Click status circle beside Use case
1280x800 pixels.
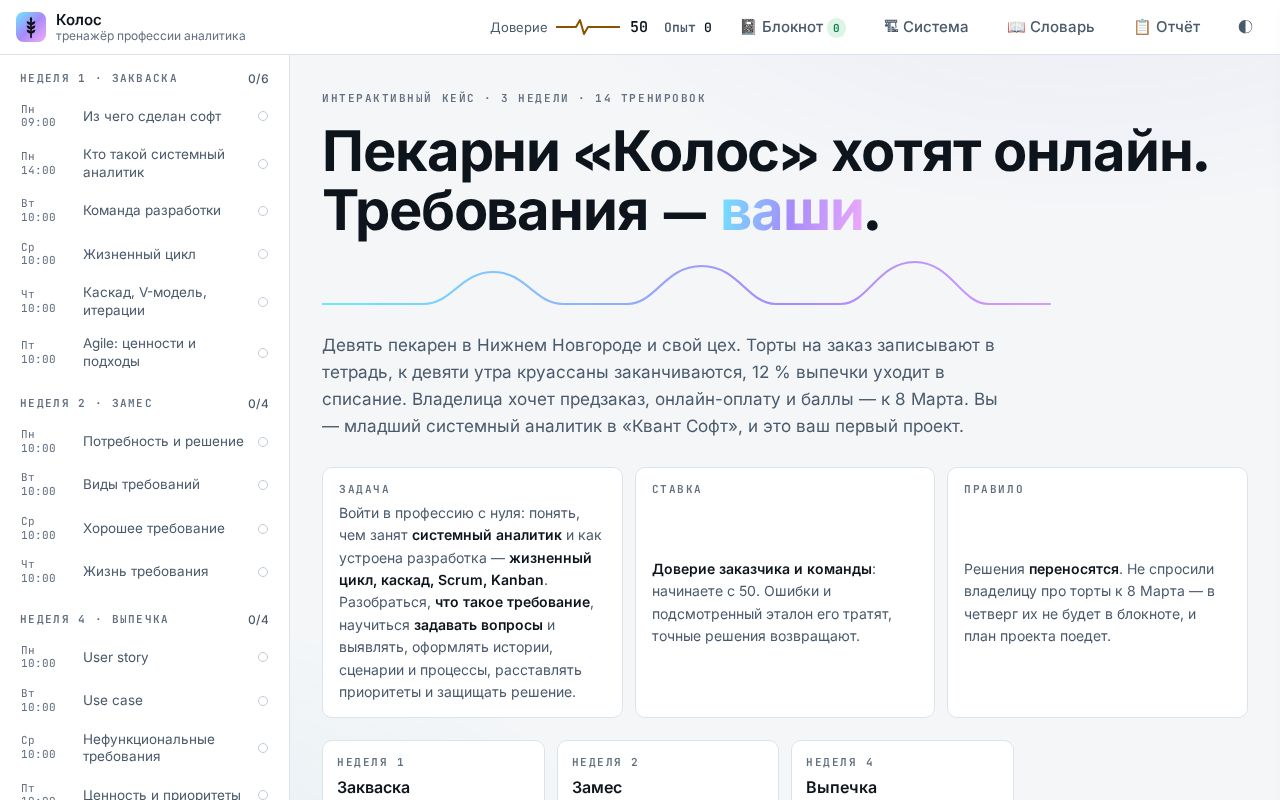[263, 701]
